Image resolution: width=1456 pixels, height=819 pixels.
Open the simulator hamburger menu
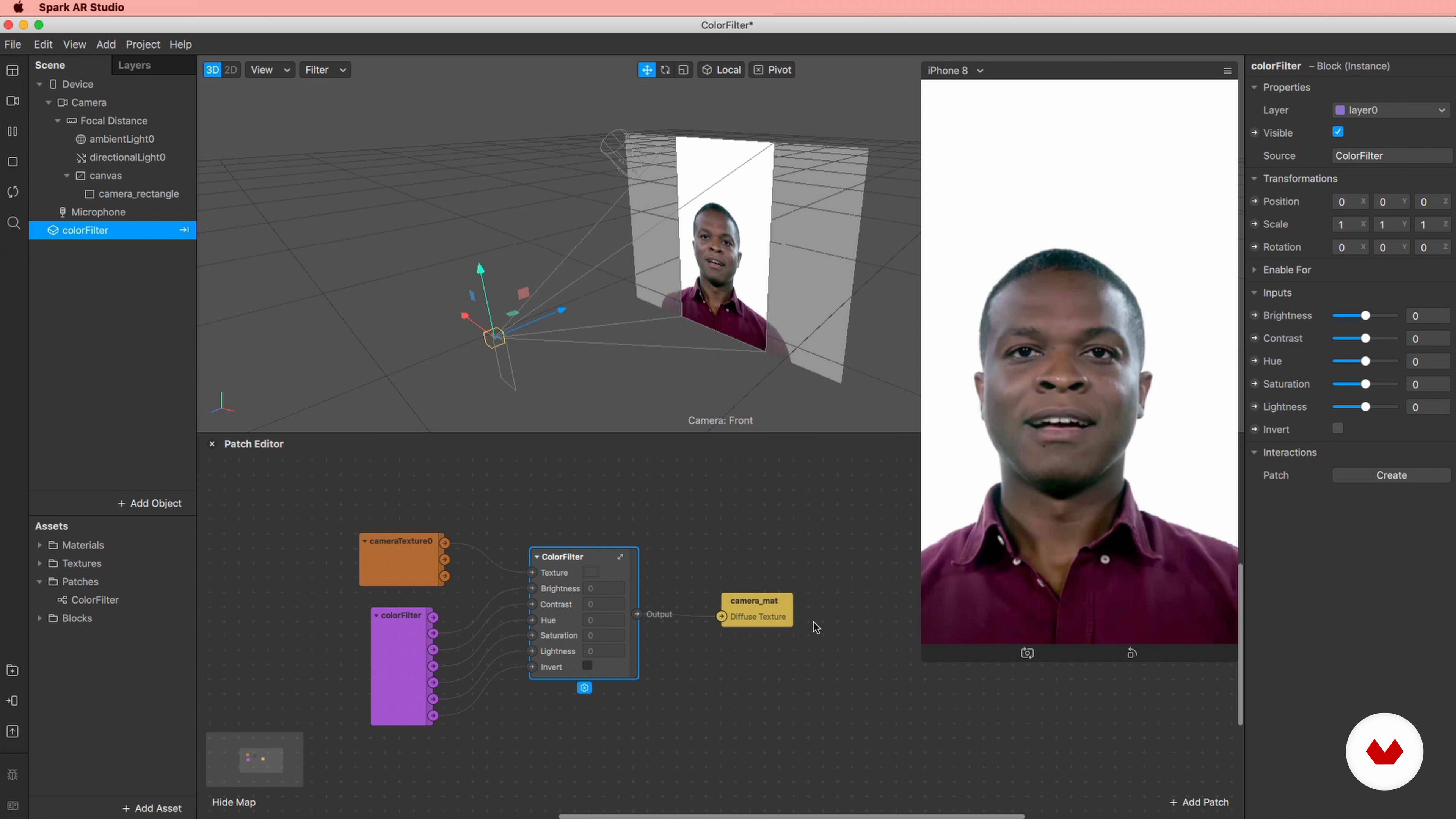1227,71
